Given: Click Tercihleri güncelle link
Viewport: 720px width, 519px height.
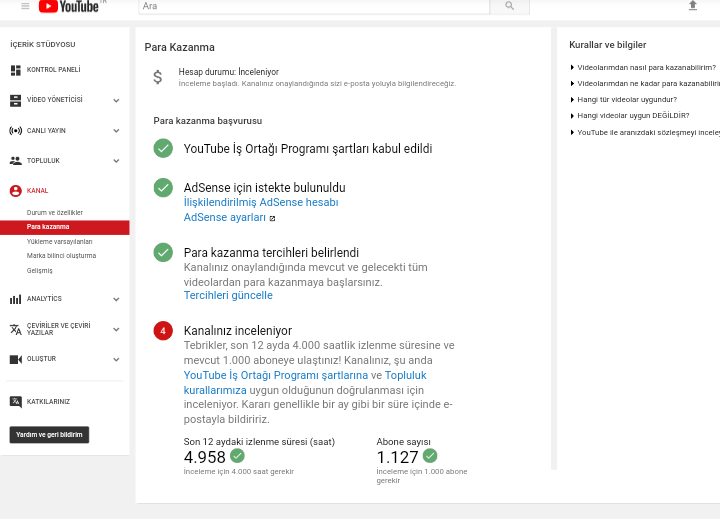Looking at the screenshot, I should click(x=228, y=295).
